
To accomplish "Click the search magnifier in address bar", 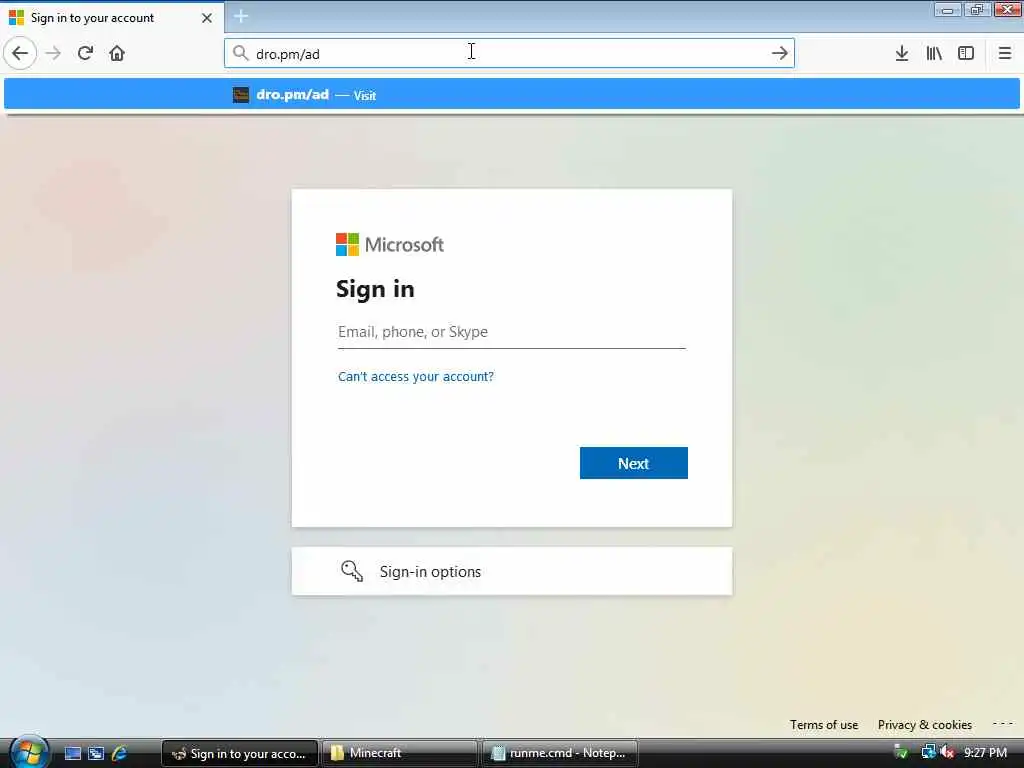I will pyautogui.click(x=240, y=53).
